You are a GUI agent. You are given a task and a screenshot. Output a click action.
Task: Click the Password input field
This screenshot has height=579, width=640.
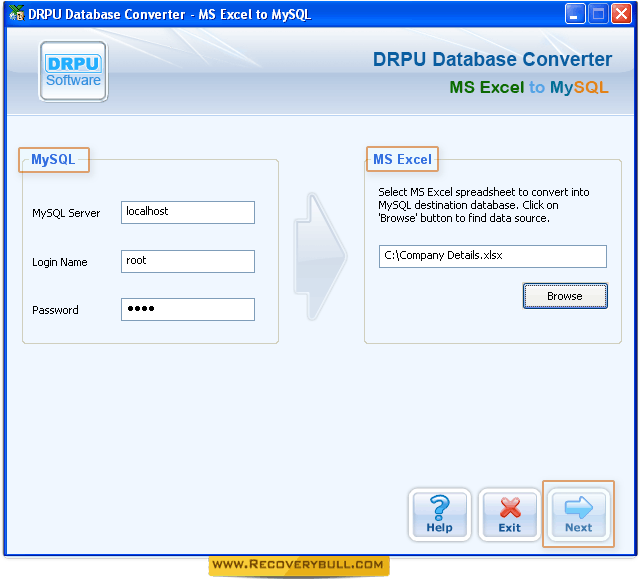click(x=188, y=309)
